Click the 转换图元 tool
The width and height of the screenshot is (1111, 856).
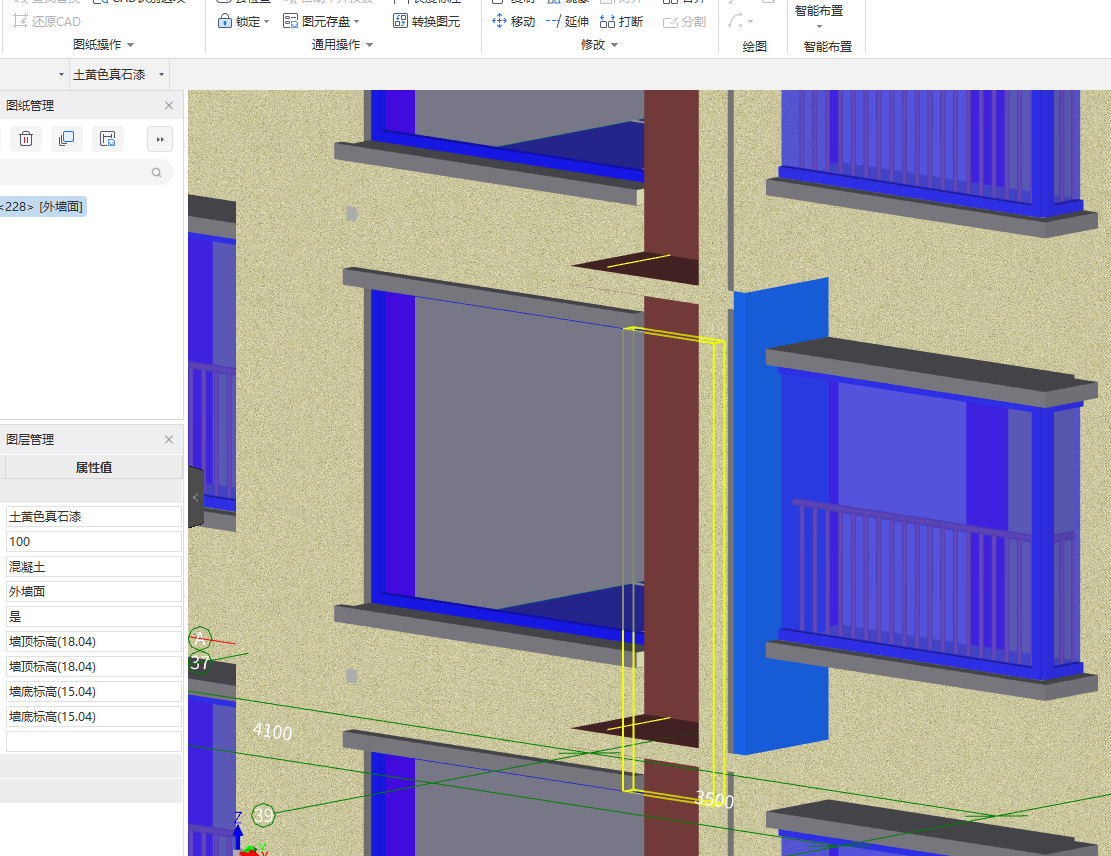pyautogui.click(x=427, y=21)
